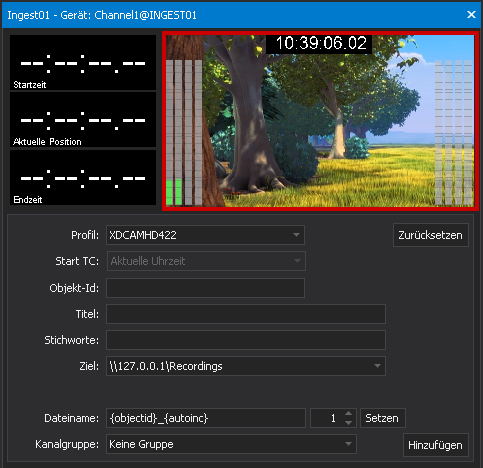The image size is (483, 468).
Task: Click the window title Ingest01 - Gerät text
Action: pyautogui.click(x=102, y=15)
